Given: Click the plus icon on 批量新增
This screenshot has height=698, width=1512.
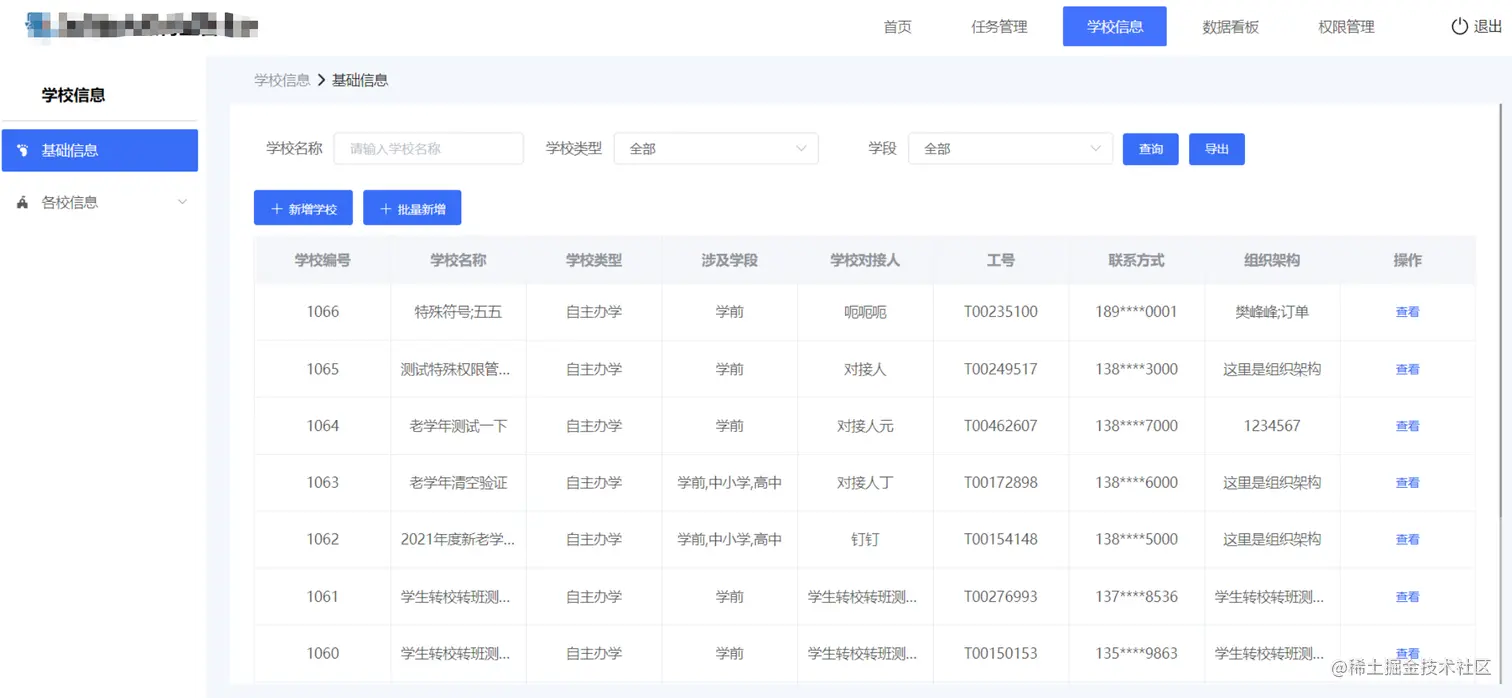Looking at the screenshot, I should point(386,209).
